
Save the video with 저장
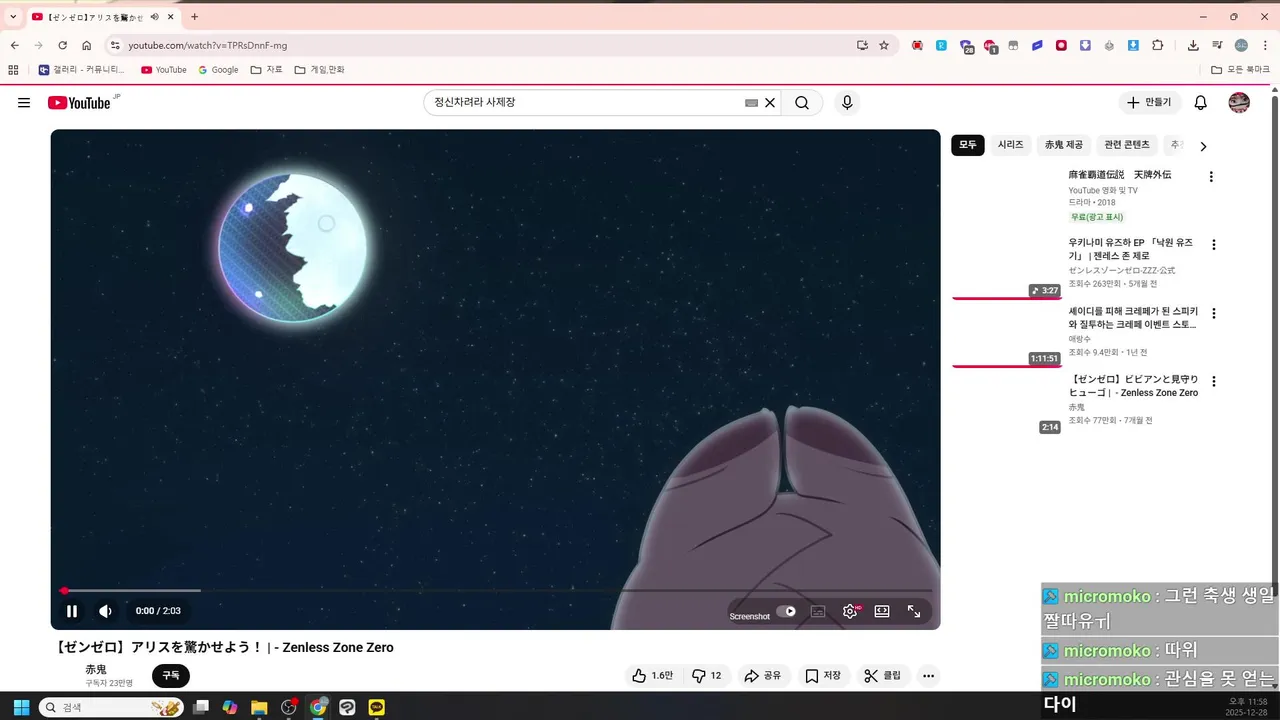[823, 676]
